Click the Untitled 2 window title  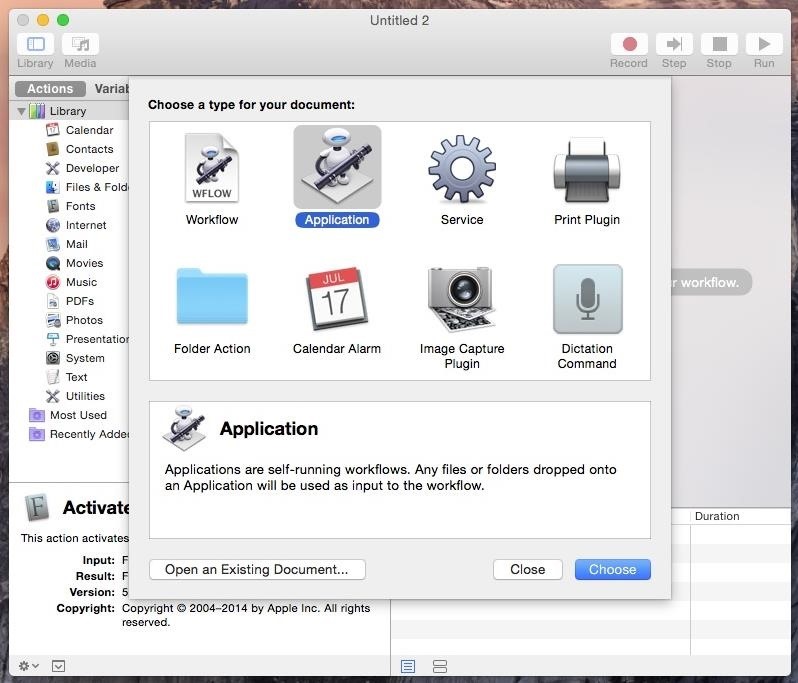pos(400,20)
